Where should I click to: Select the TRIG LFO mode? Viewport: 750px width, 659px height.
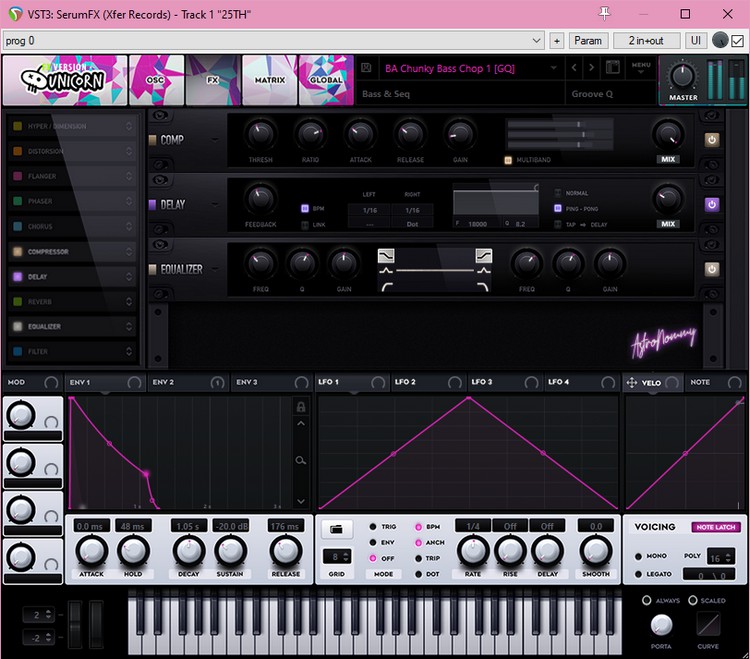(372, 526)
